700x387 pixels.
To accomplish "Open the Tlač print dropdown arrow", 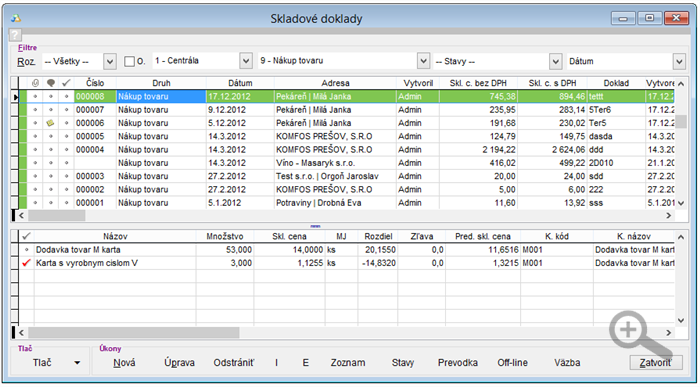I will 77,363.
